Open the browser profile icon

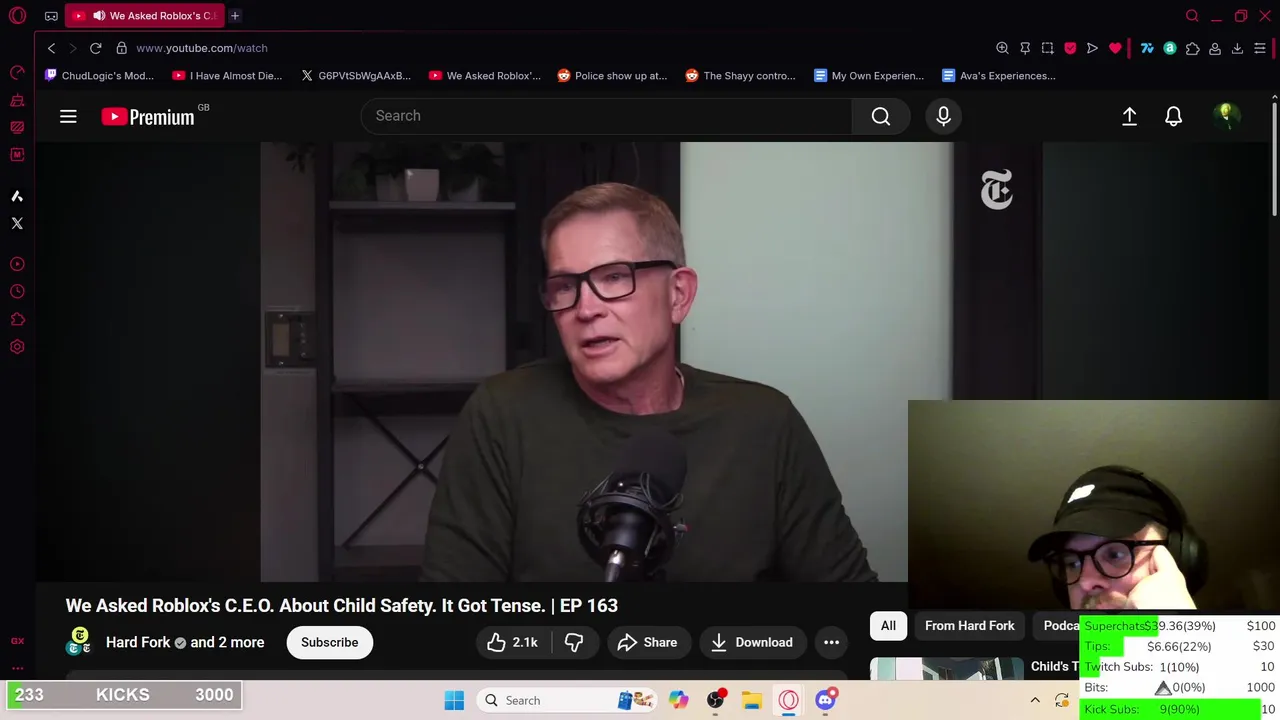click(x=1215, y=48)
